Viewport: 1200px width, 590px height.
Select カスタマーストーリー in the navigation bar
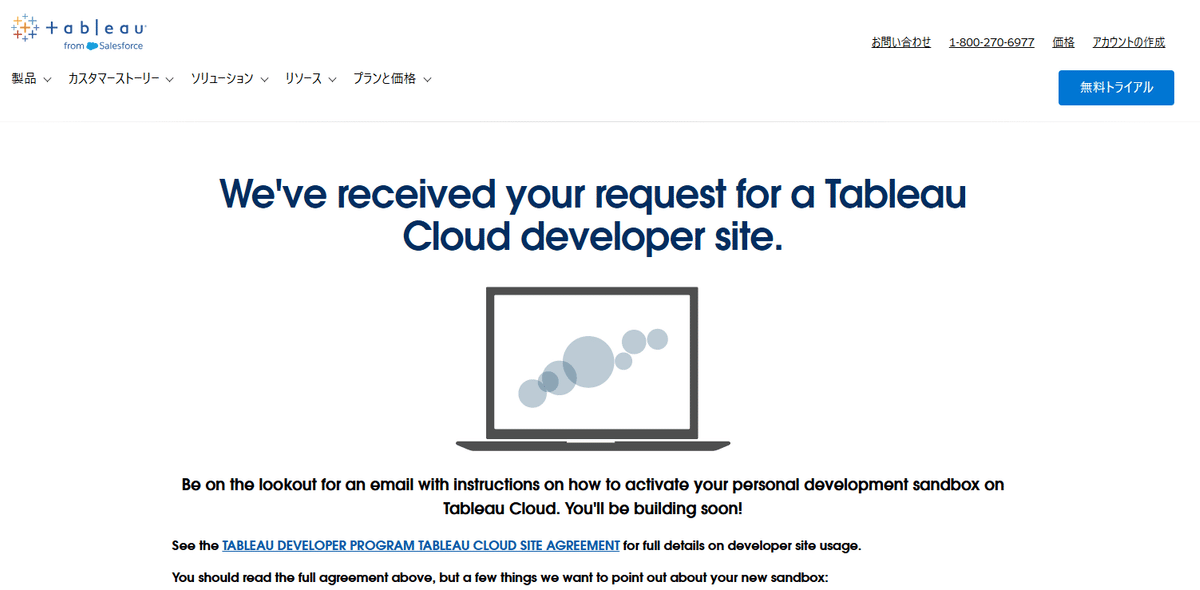(x=112, y=78)
